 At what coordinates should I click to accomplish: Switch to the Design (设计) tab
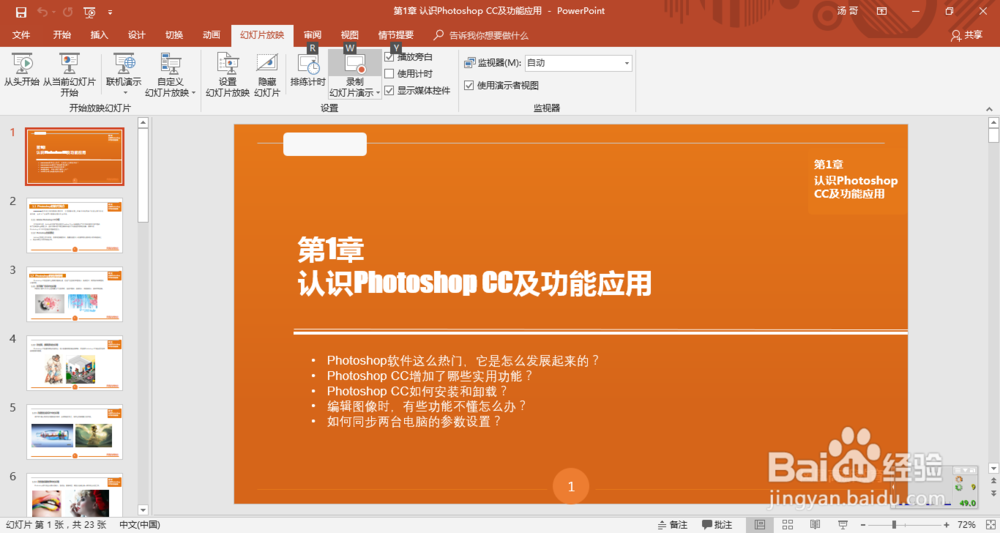tap(136, 35)
